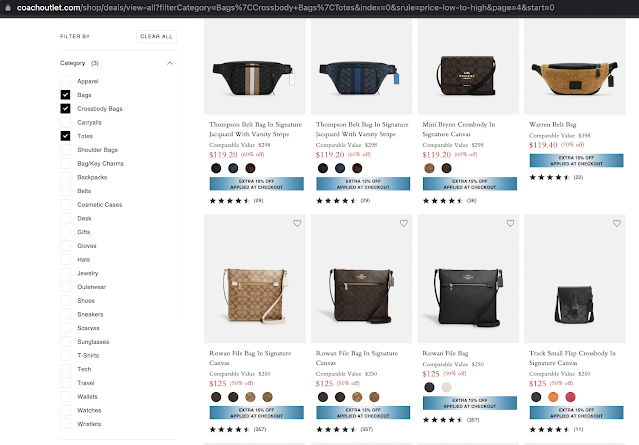The width and height of the screenshot is (639, 445).
Task: Select navy swatch on first Thompson Belt Bag
Action: pos(233,168)
